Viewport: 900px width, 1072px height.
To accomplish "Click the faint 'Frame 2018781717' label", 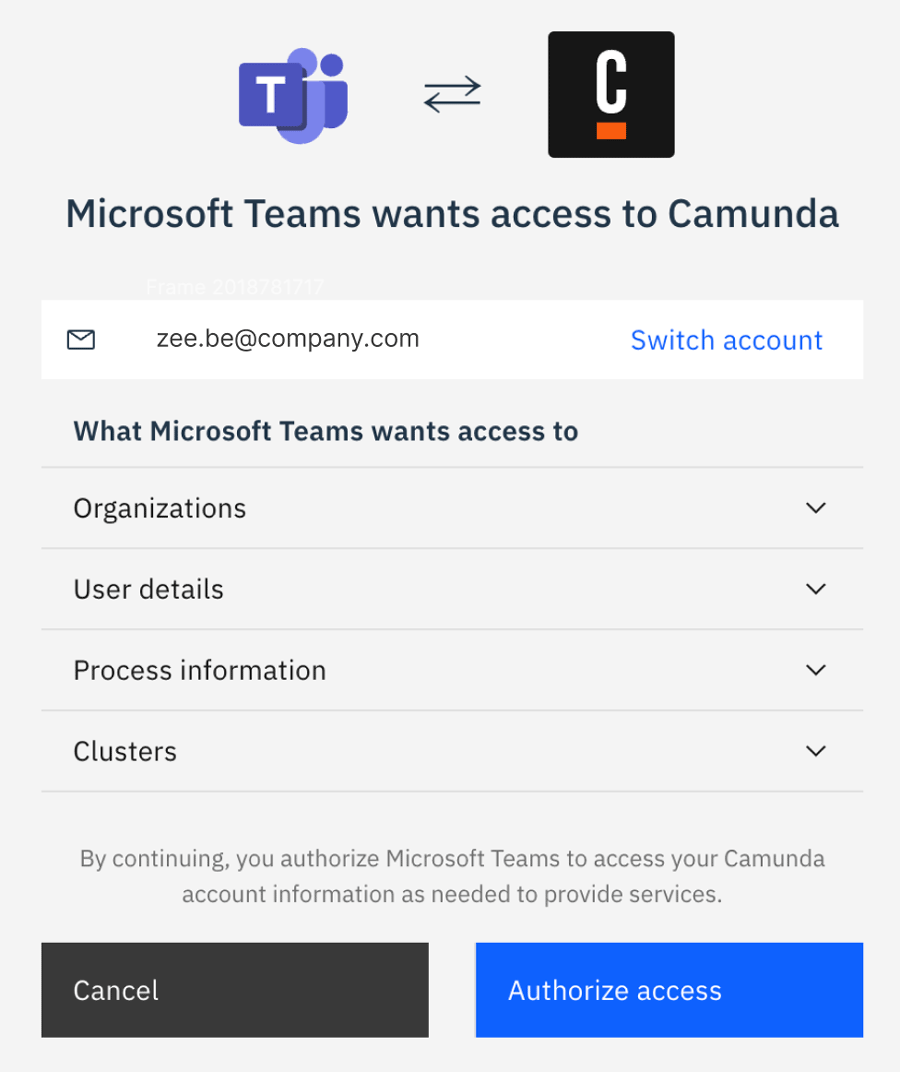I will tap(235, 288).
